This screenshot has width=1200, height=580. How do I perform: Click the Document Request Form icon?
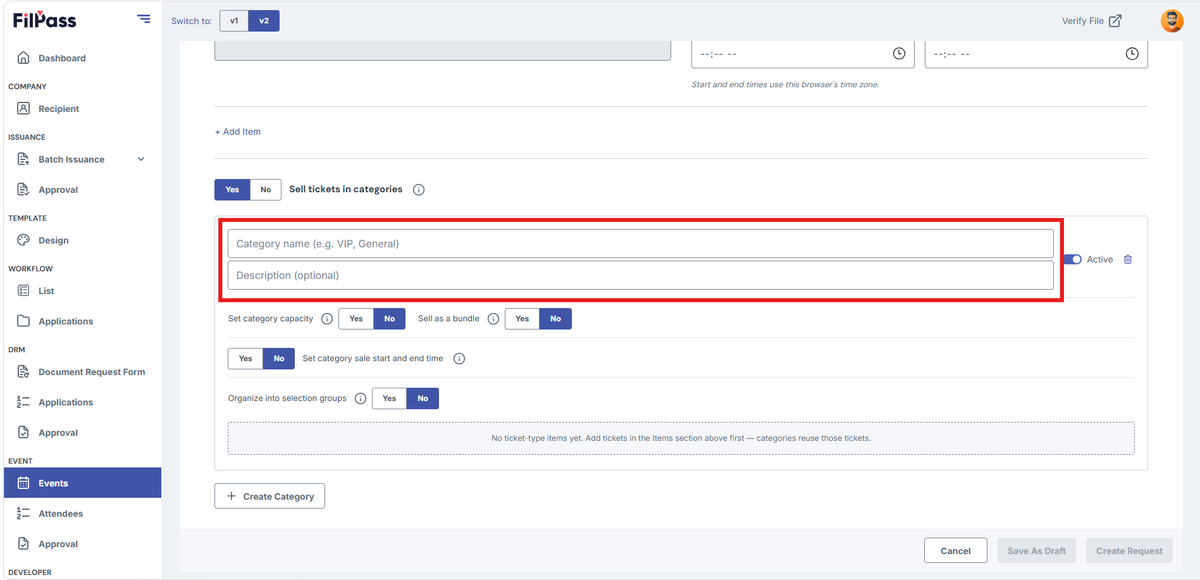(x=24, y=372)
